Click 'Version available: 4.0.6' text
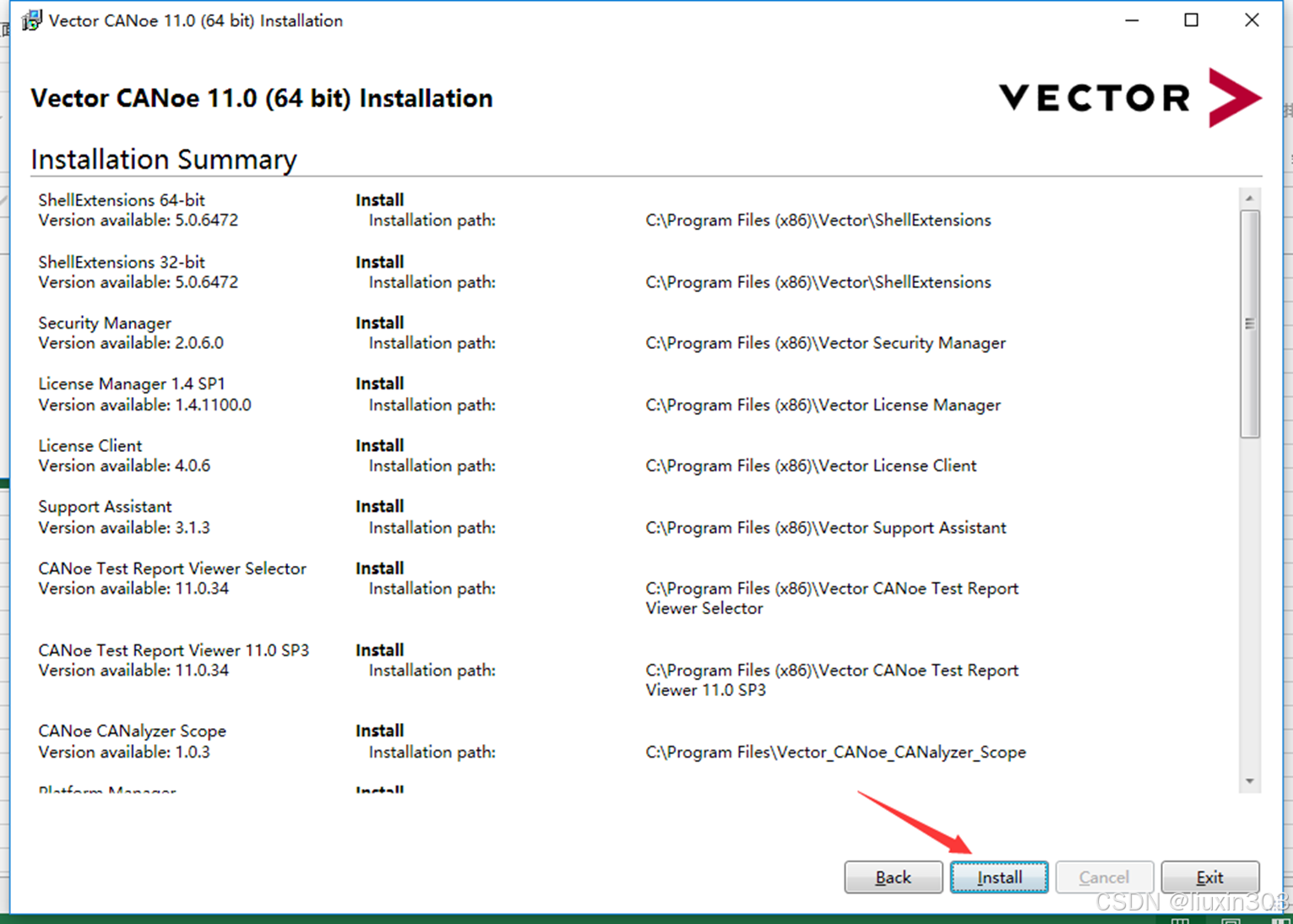Image resolution: width=1293 pixels, height=924 pixels. pyautogui.click(x=124, y=465)
